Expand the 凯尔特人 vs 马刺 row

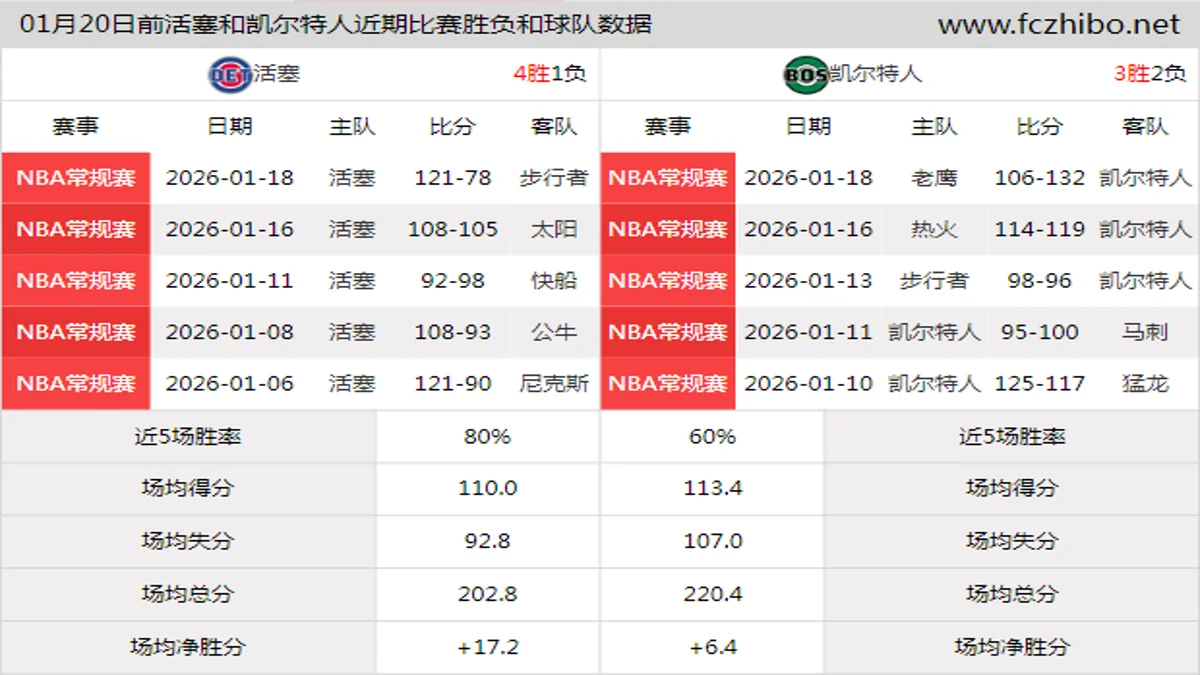900,332
